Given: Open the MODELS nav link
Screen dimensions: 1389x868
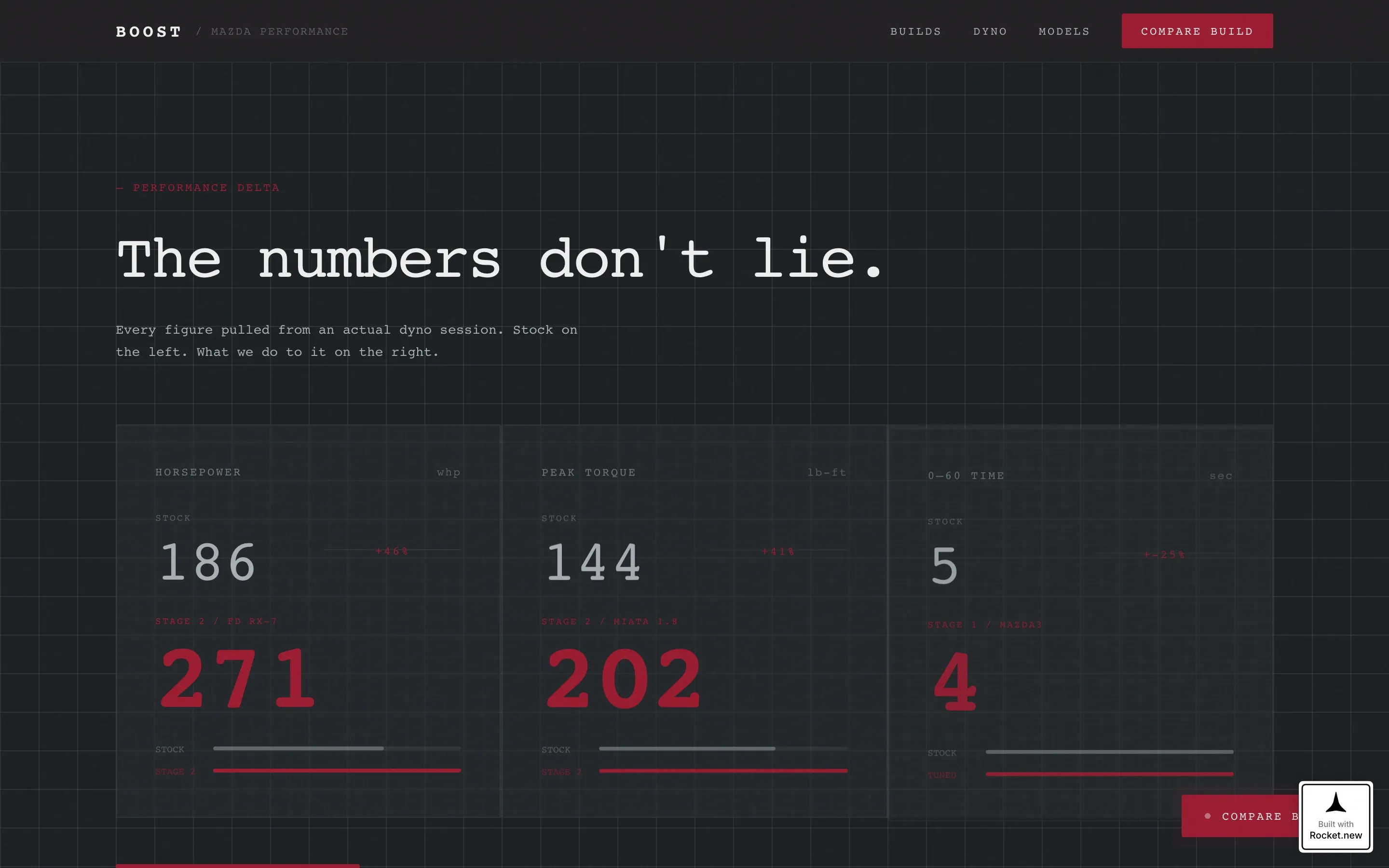Looking at the screenshot, I should tap(1064, 31).
